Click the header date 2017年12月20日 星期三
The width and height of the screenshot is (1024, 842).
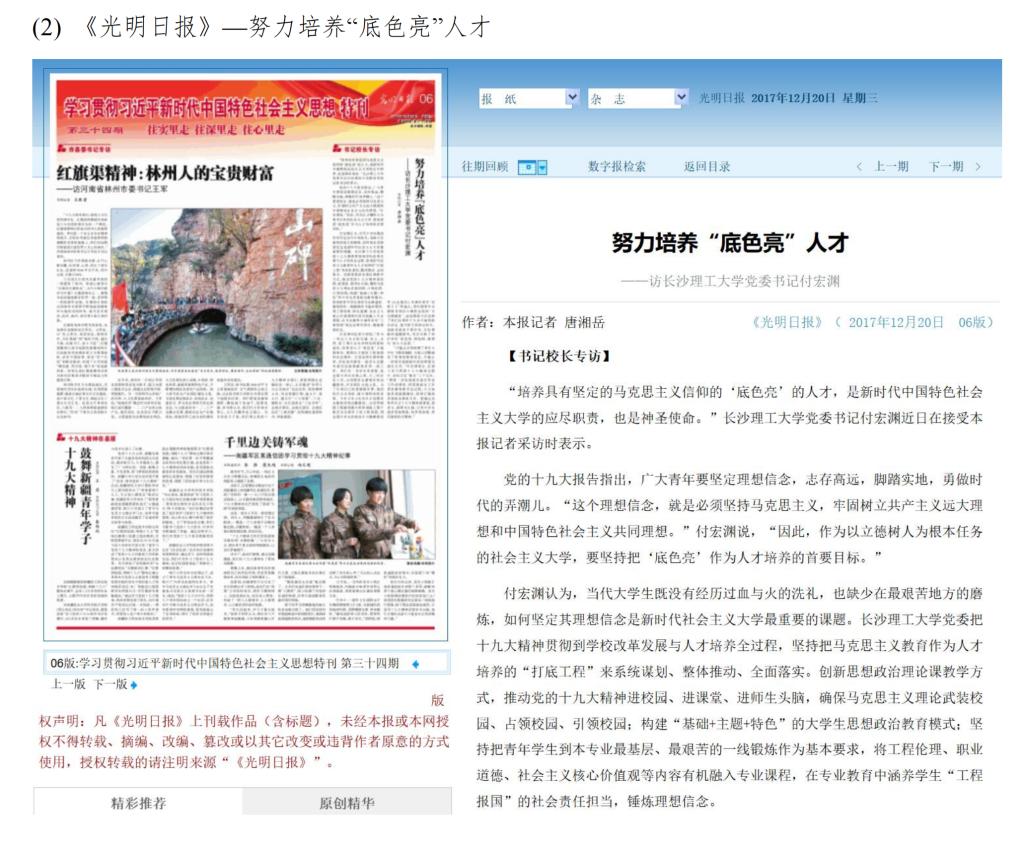tap(814, 98)
